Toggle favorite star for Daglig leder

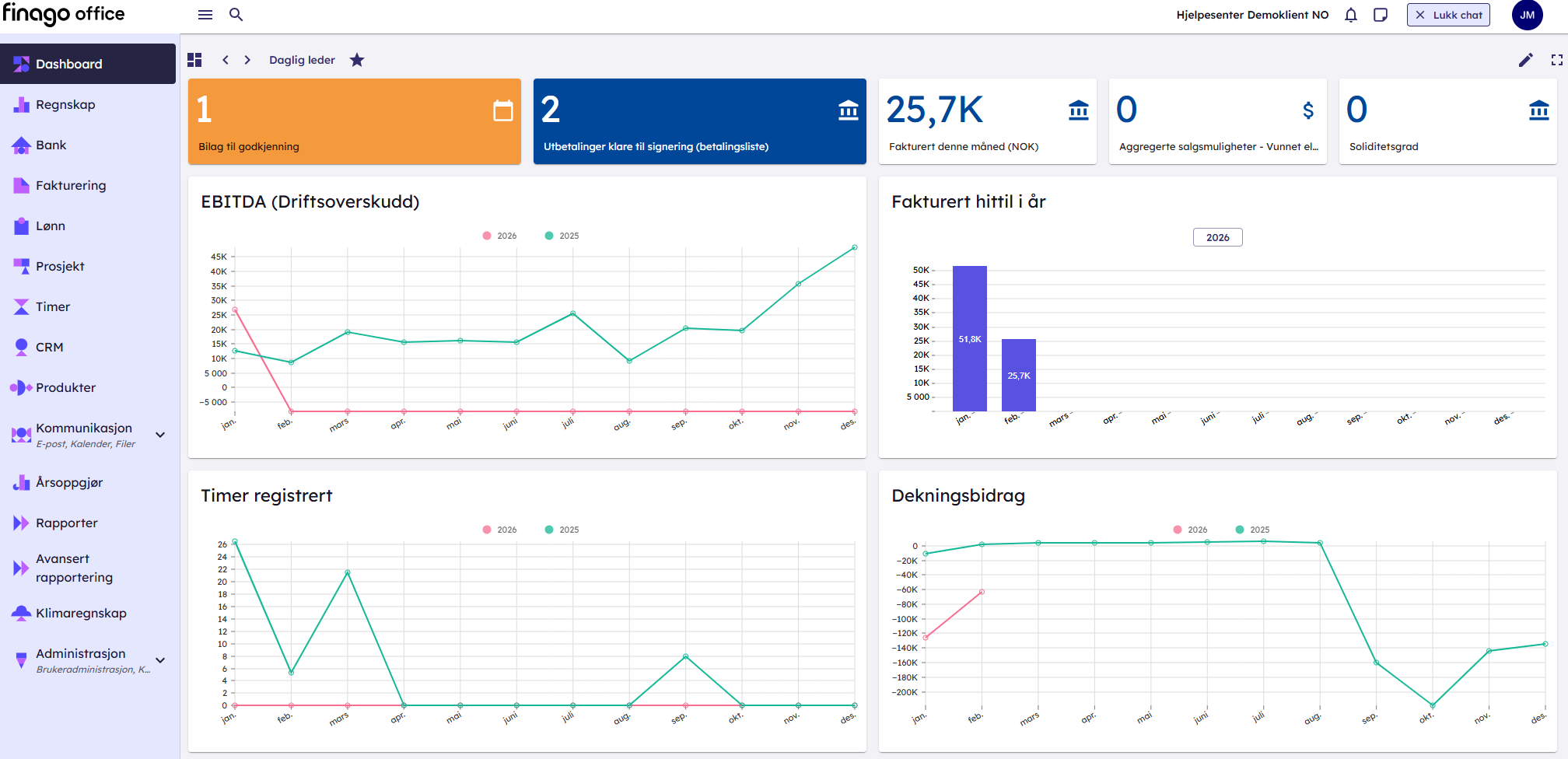pos(357,60)
